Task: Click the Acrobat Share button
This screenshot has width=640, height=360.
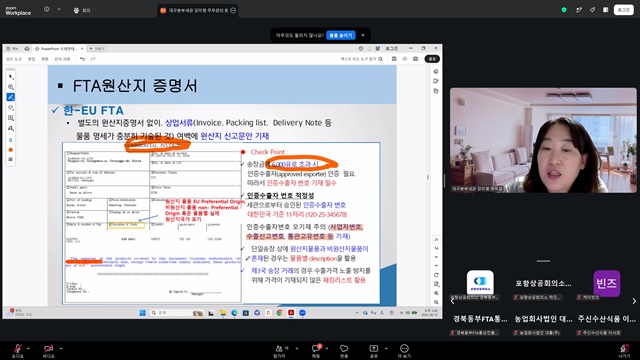Action: (432, 59)
